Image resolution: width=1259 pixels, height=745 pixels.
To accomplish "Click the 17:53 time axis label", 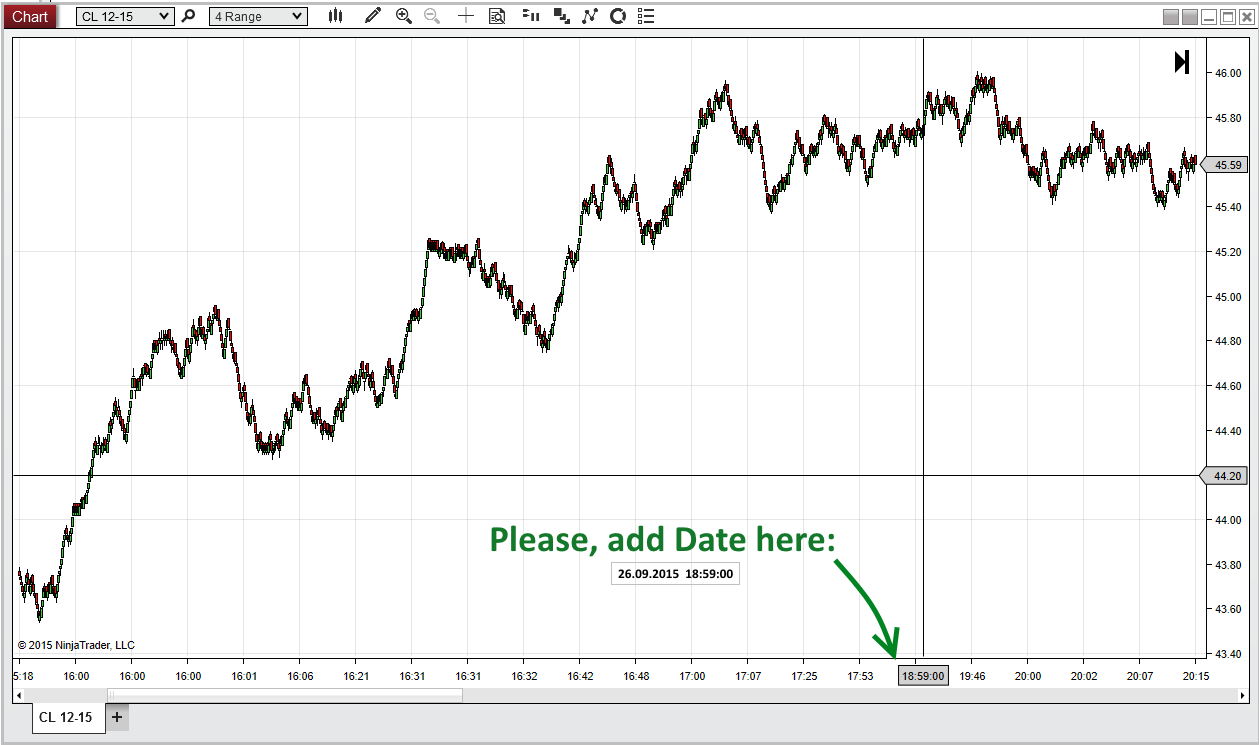I will click(x=860, y=676).
